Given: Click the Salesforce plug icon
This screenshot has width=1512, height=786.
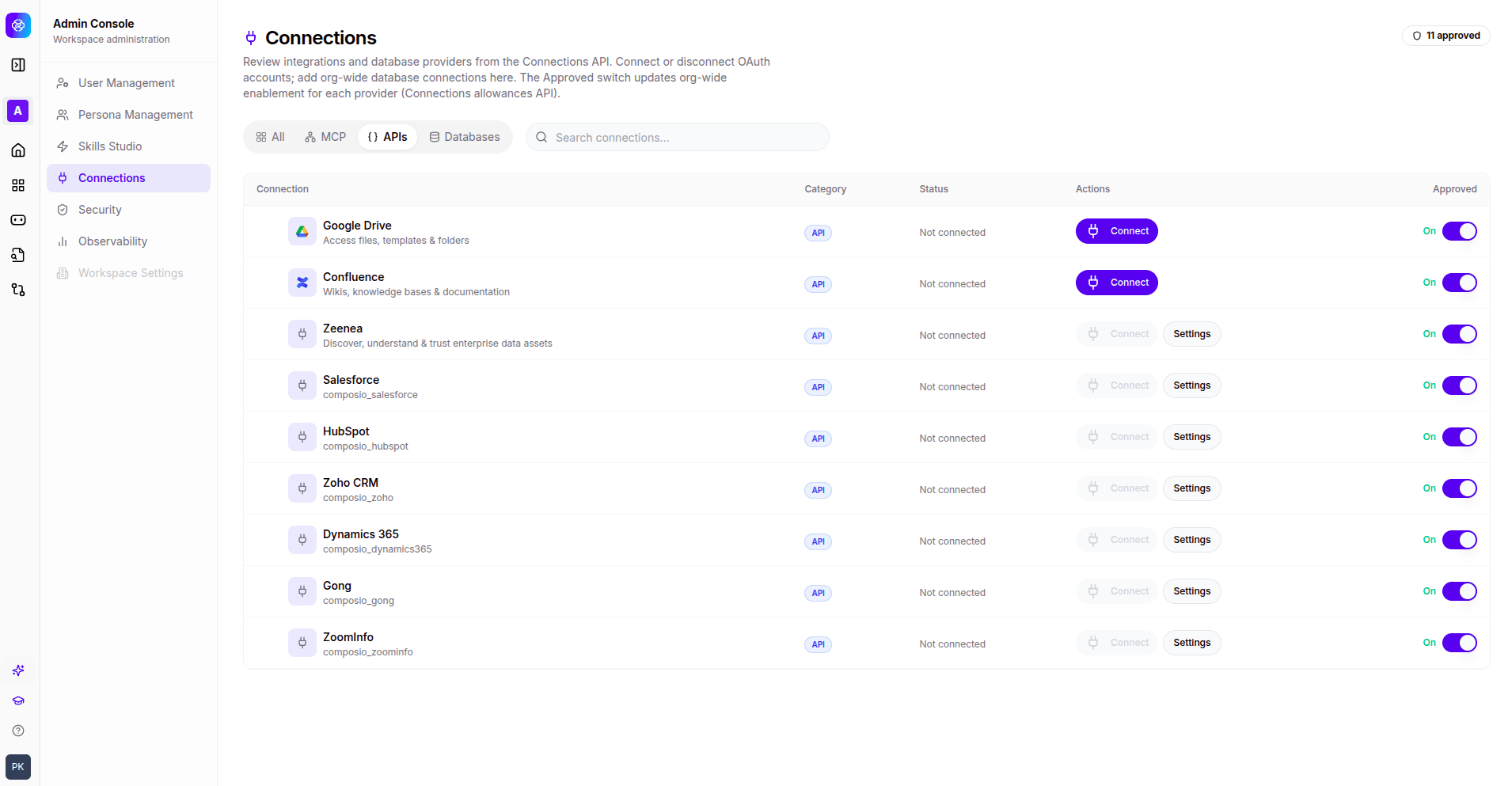Looking at the screenshot, I should click(302, 385).
